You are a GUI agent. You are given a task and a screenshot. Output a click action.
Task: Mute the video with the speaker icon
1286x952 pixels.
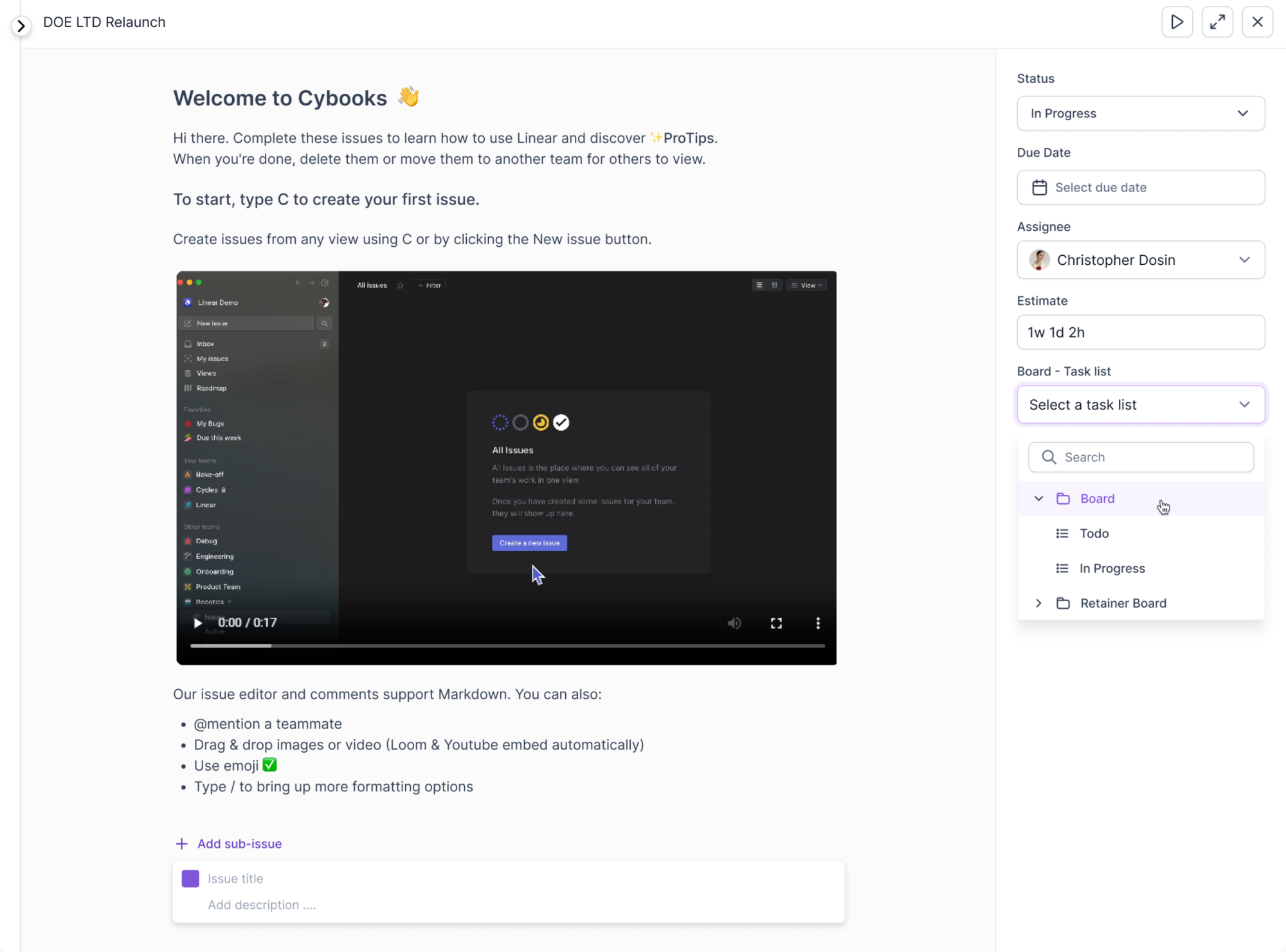[734, 623]
